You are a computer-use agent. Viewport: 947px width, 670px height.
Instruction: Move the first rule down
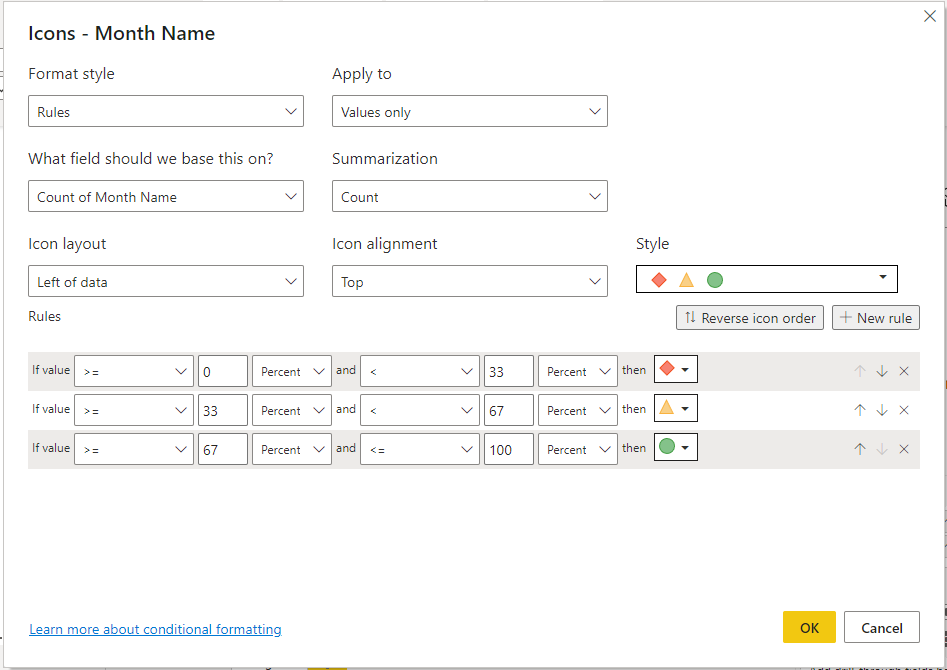click(882, 372)
